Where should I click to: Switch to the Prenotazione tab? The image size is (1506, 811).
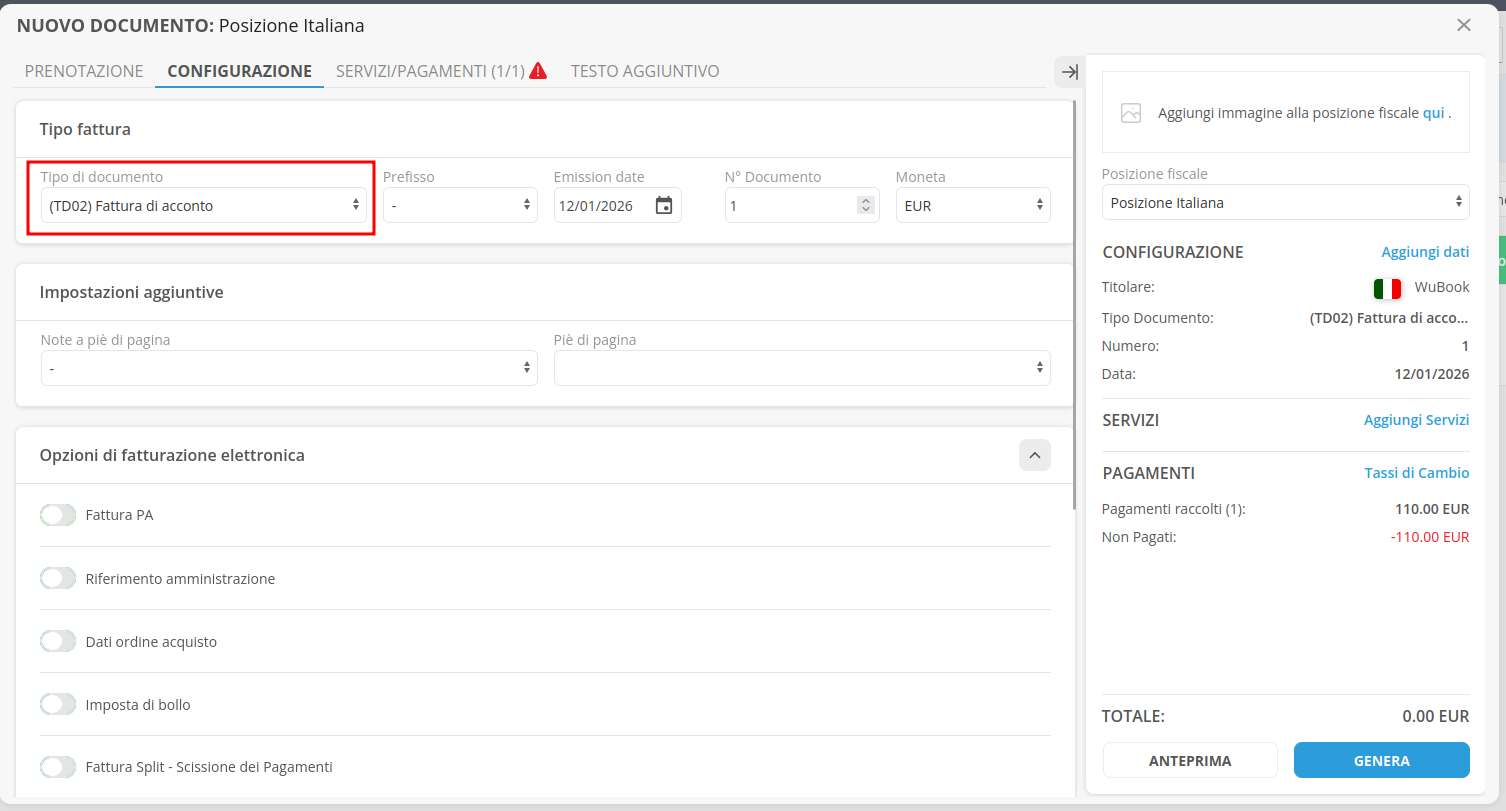(x=84, y=71)
